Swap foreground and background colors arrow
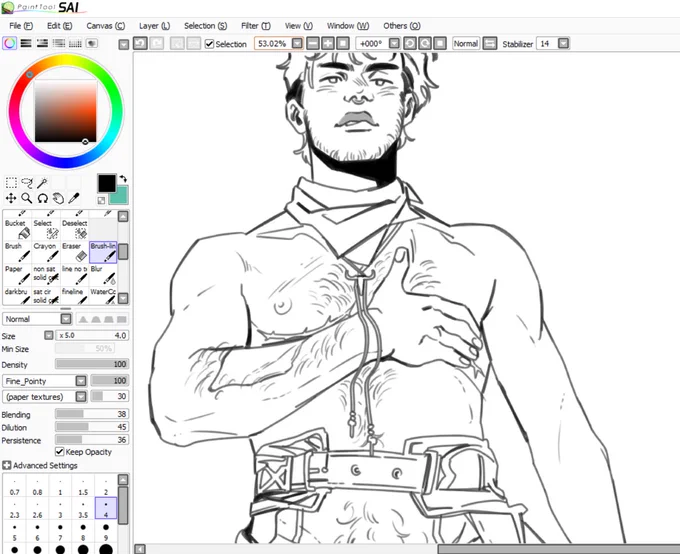 [123, 178]
